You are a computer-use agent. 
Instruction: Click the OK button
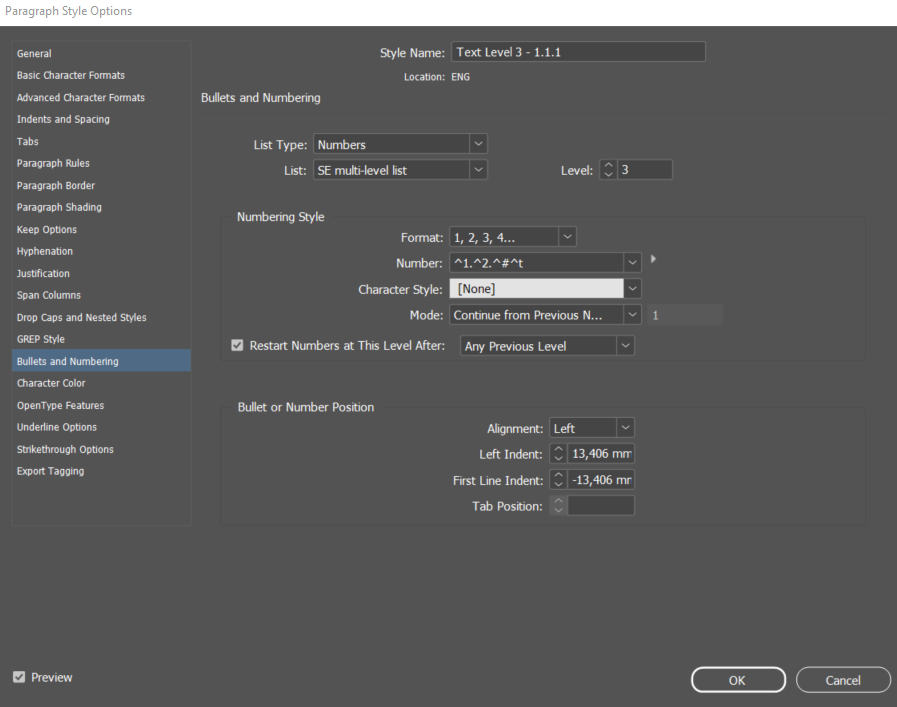738,679
